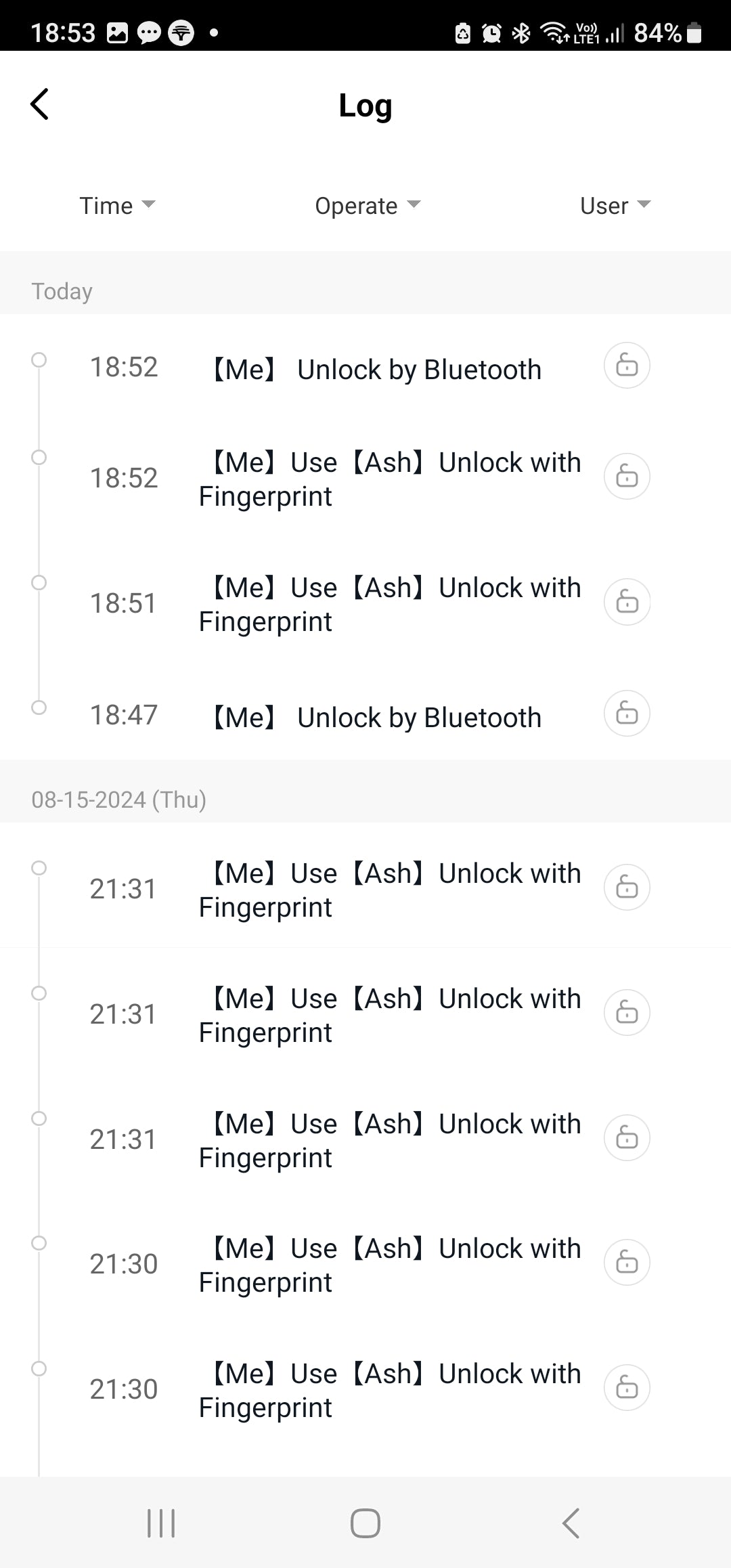Tap the timeline marker at 18:51
Viewport: 731px width, 1568px height.
pos(39,583)
